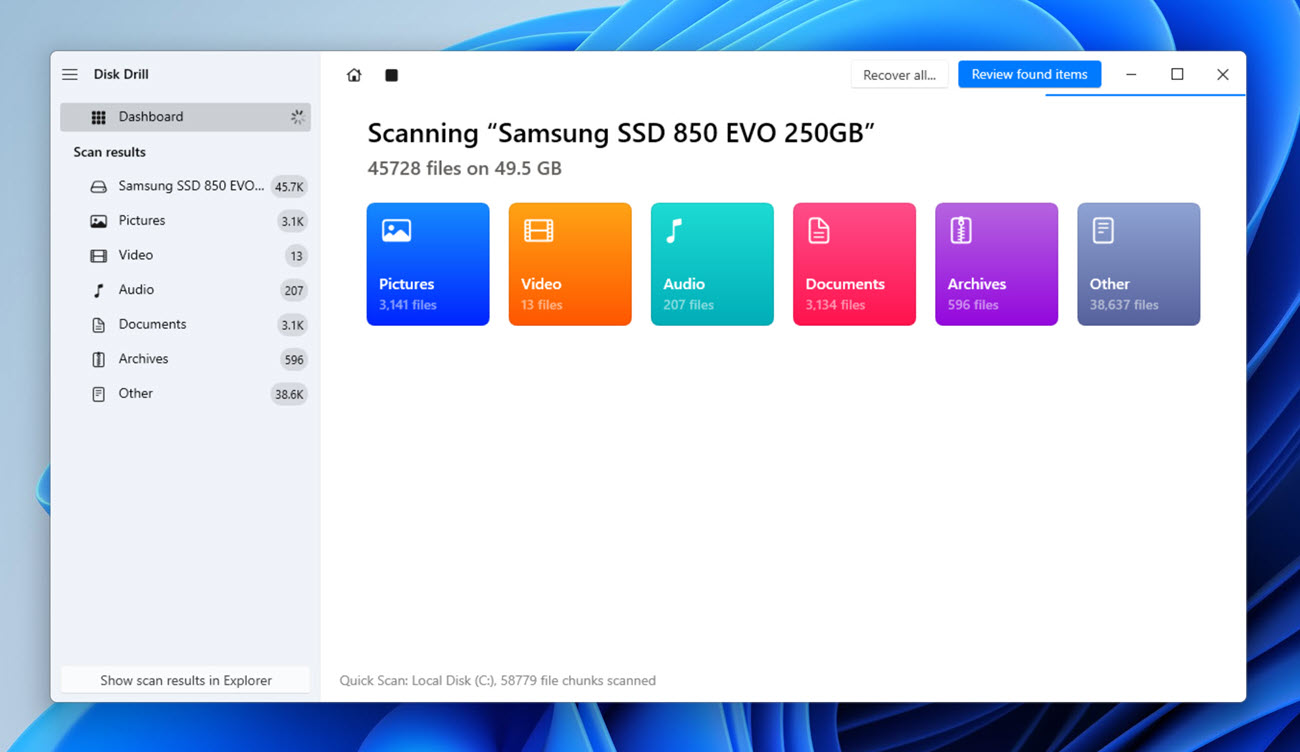Viewport: 1300px width, 752px height.
Task: Open the Audio card with 207 files
Action: point(712,264)
